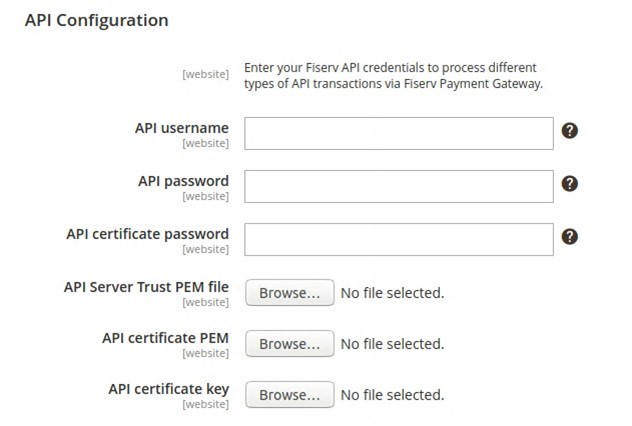
Task: Collapse the API Configuration section heading
Action: [97, 20]
